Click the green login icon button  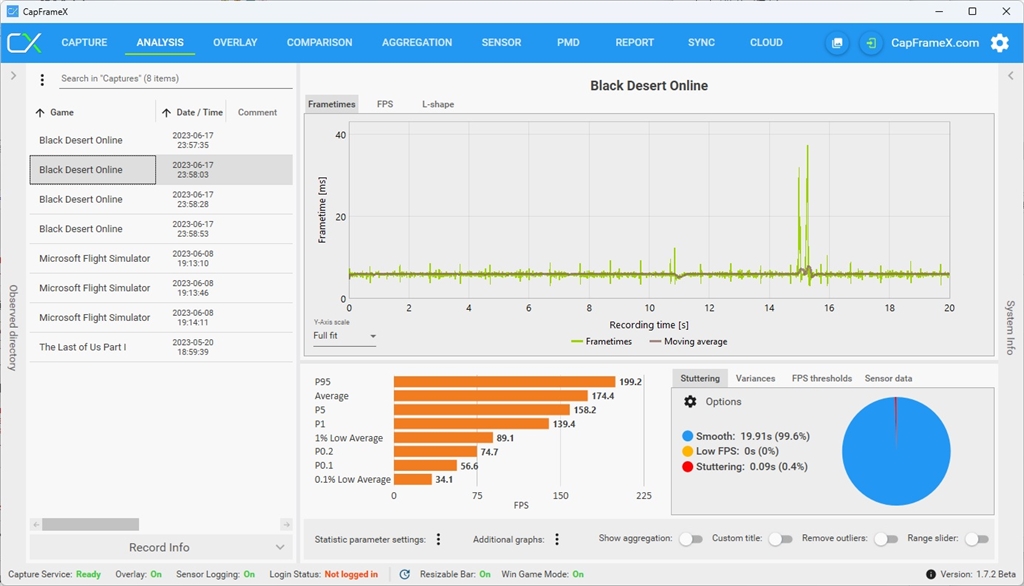pos(871,43)
